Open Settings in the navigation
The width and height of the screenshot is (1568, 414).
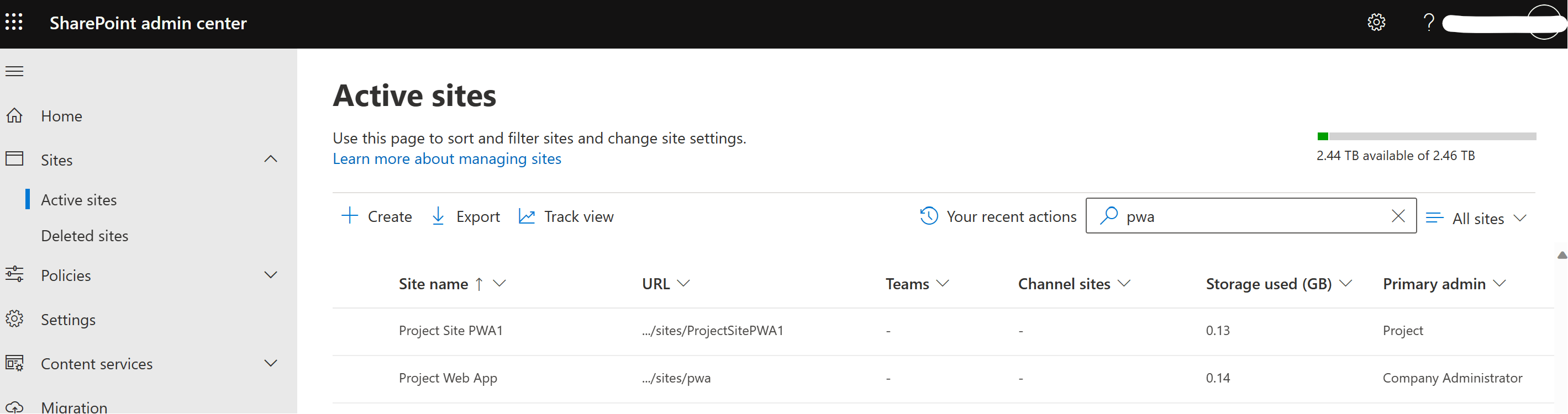pyautogui.click(x=68, y=319)
